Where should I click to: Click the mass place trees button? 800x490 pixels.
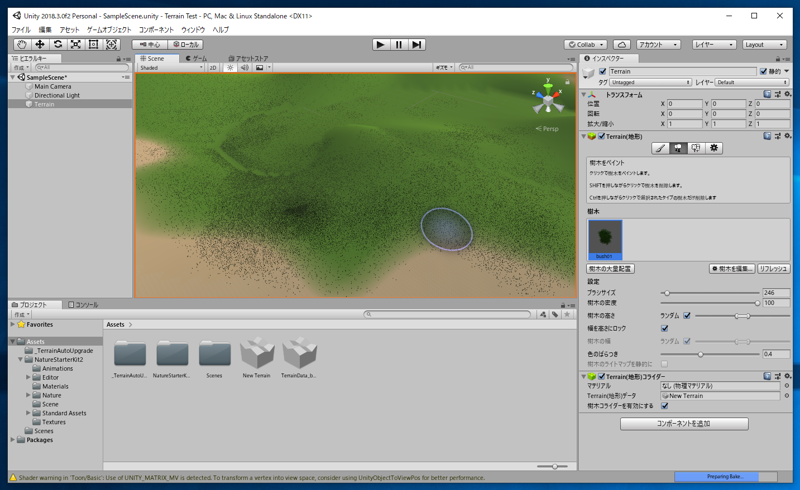click(x=610, y=268)
